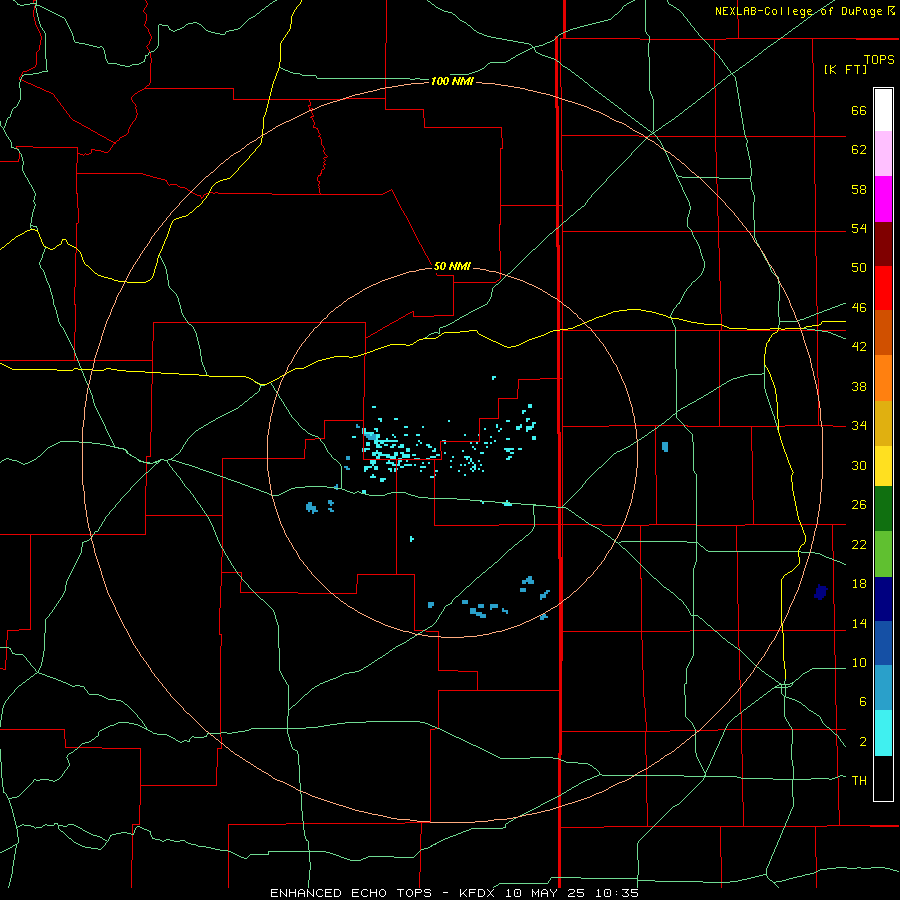
Task: Click the '50 NMI' range ring label
Action: tap(452, 266)
